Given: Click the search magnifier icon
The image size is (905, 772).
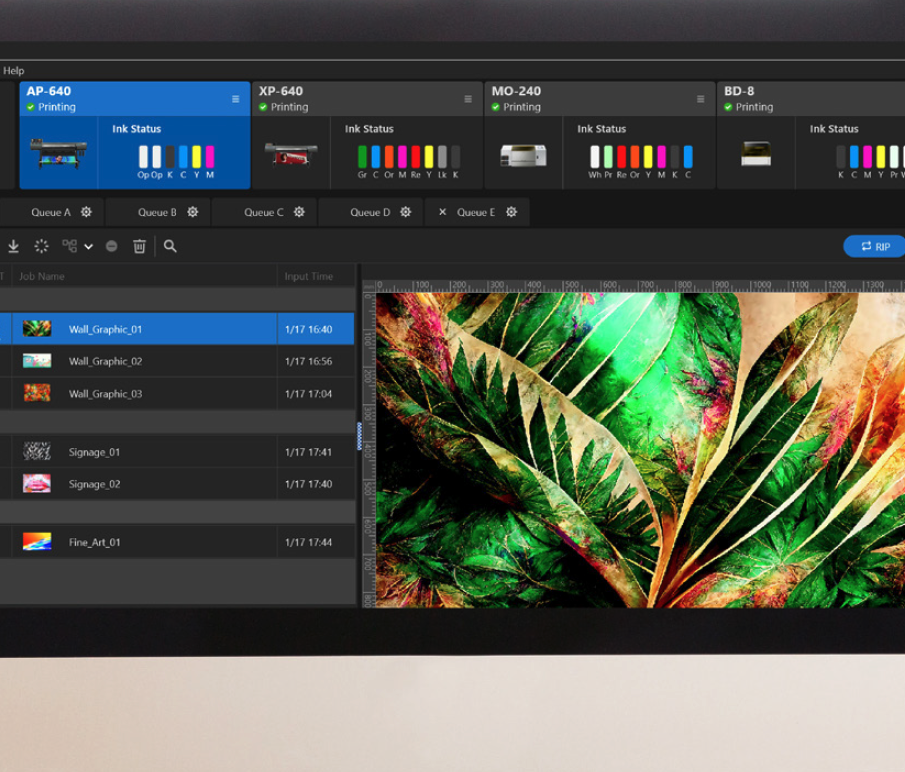Looking at the screenshot, I should point(170,246).
